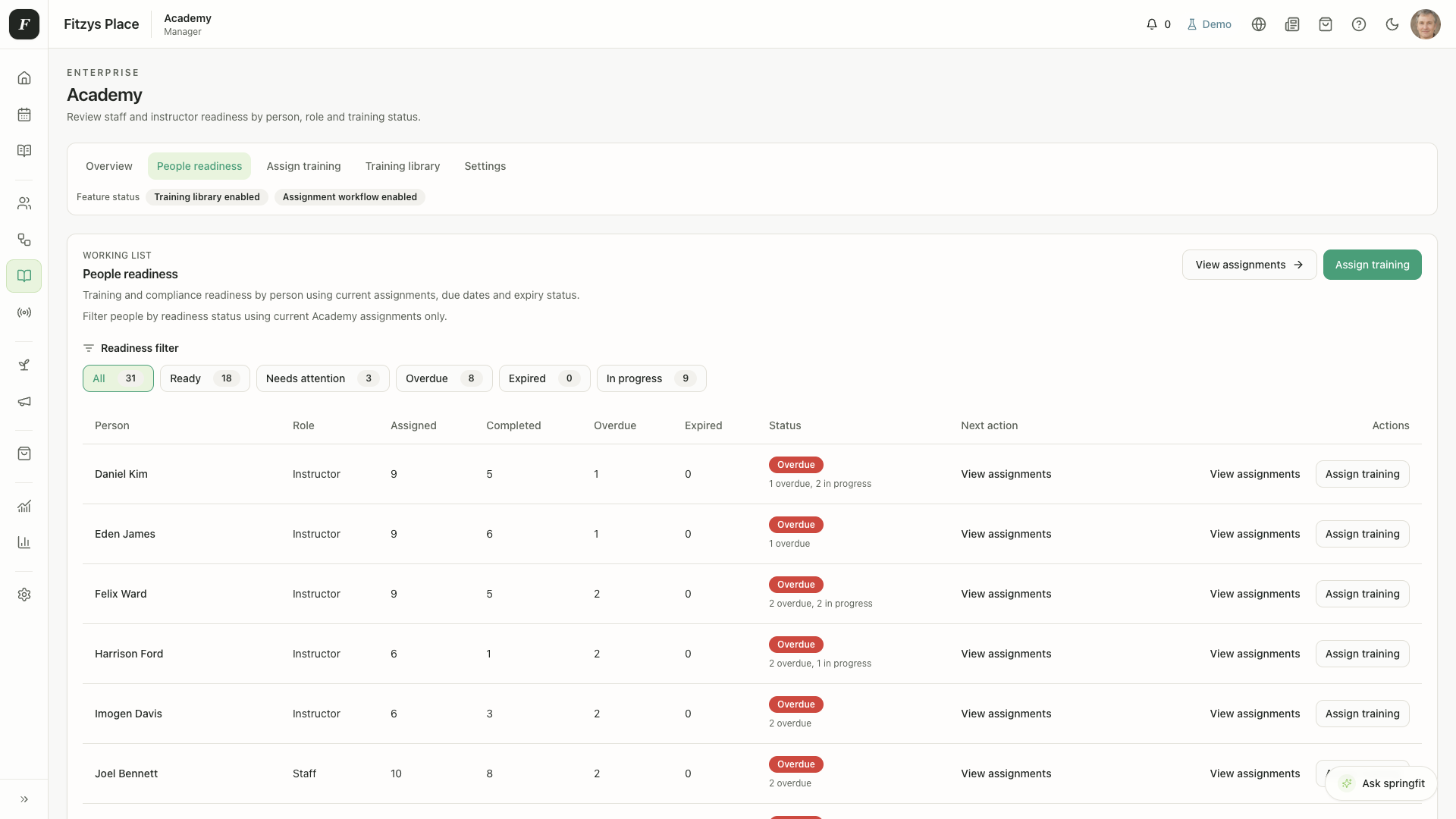Open the shopping bag sidebar icon
The image size is (1456, 819).
[x=24, y=453]
